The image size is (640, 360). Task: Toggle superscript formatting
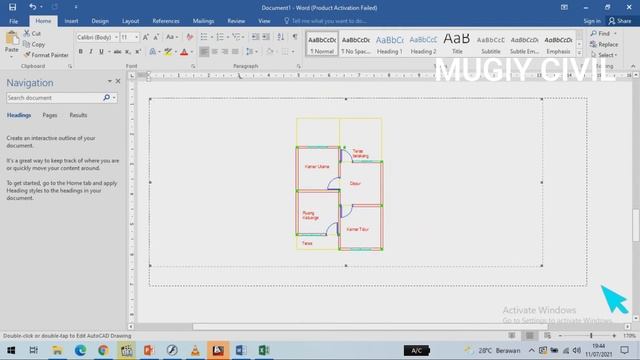[138, 52]
